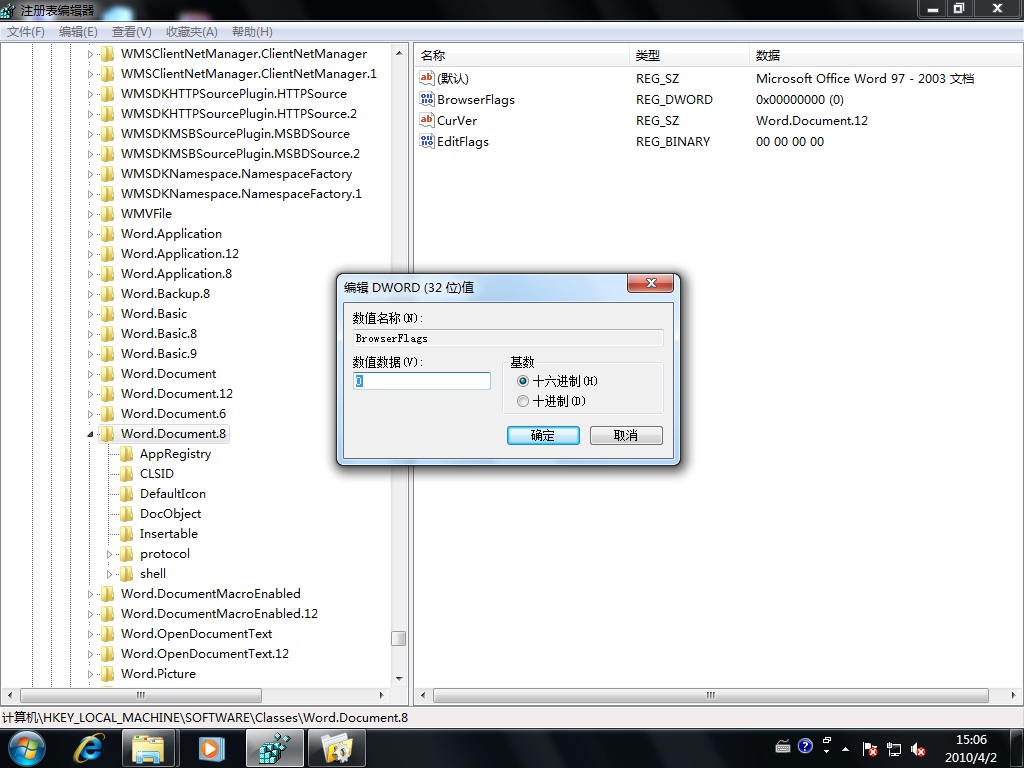Click the Word.Application folder icon
Image resolution: width=1024 pixels, height=768 pixels.
pyautogui.click(x=107, y=234)
